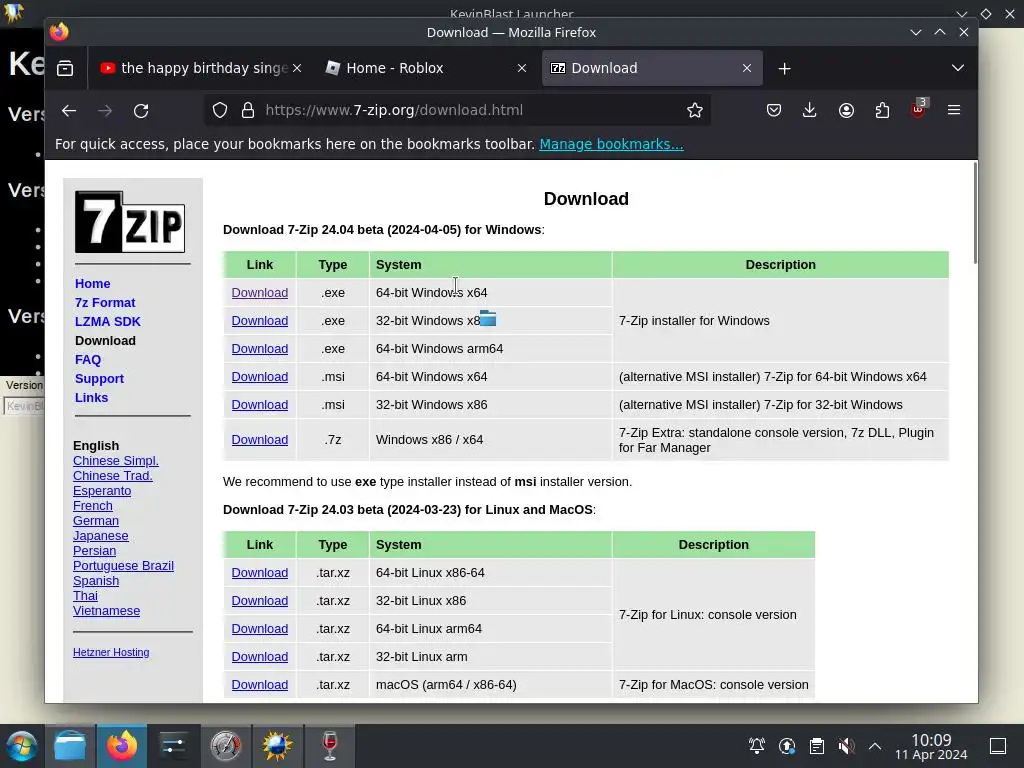1024x768 pixels.
Task: Click the Manage bookmarks link
Action: pos(611,144)
